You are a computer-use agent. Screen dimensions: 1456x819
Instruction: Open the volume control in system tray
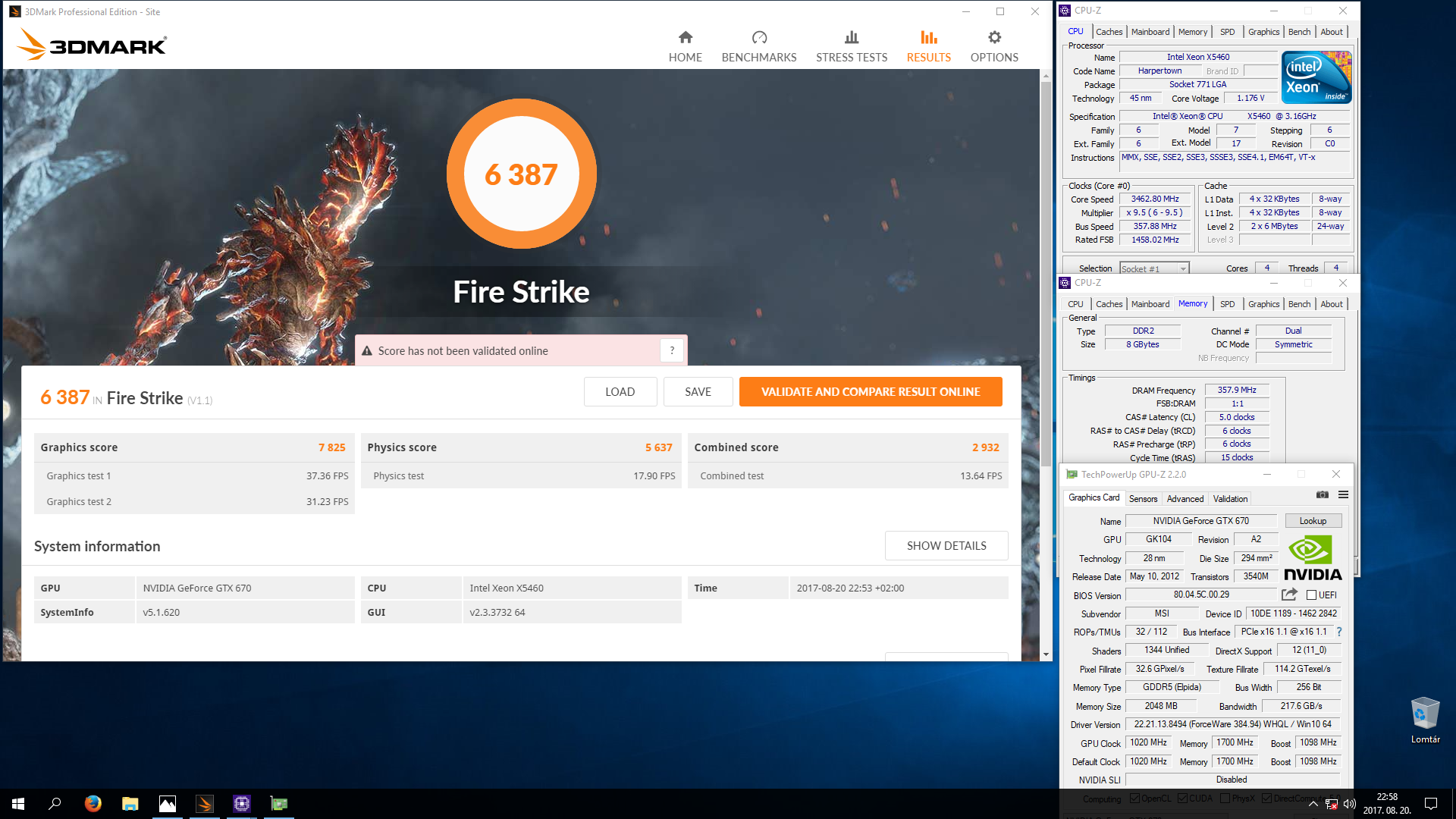[1349, 804]
